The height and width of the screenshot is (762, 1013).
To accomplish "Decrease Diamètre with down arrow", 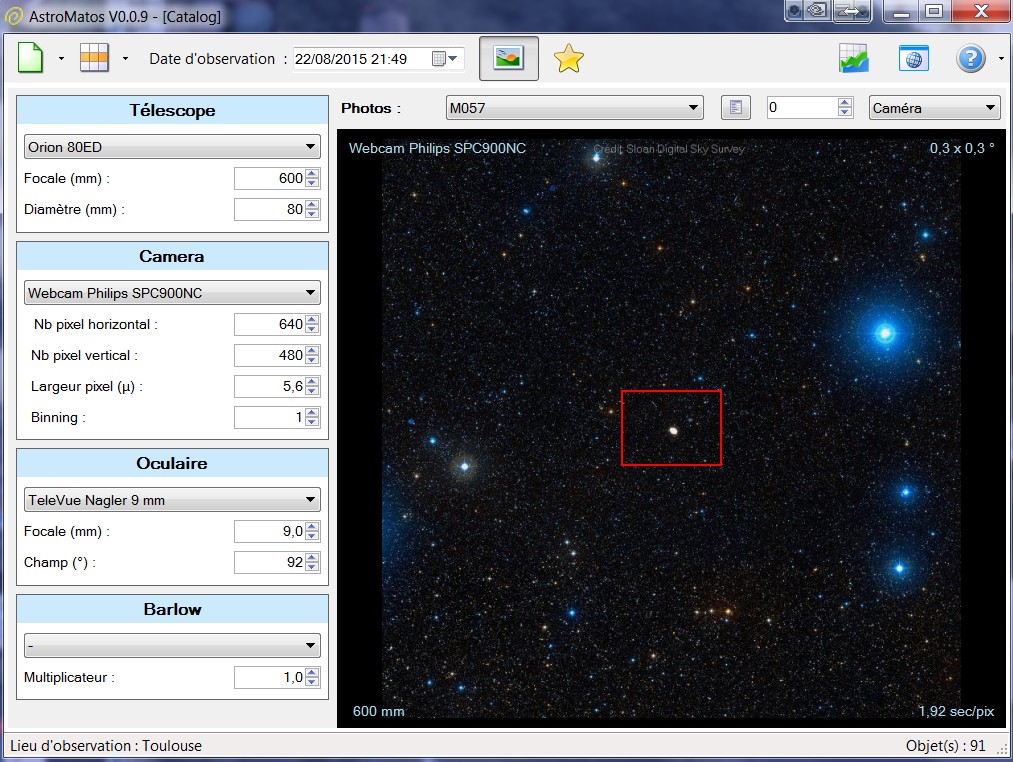I will (312, 215).
